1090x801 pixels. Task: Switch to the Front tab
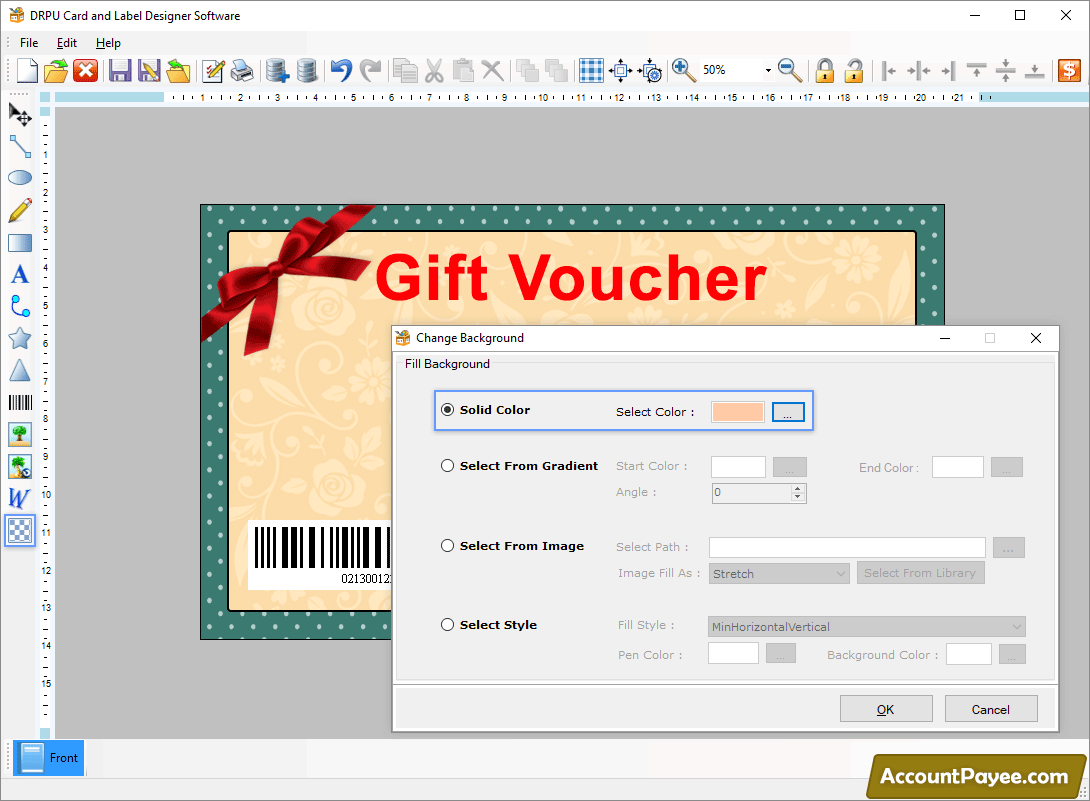click(x=49, y=758)
